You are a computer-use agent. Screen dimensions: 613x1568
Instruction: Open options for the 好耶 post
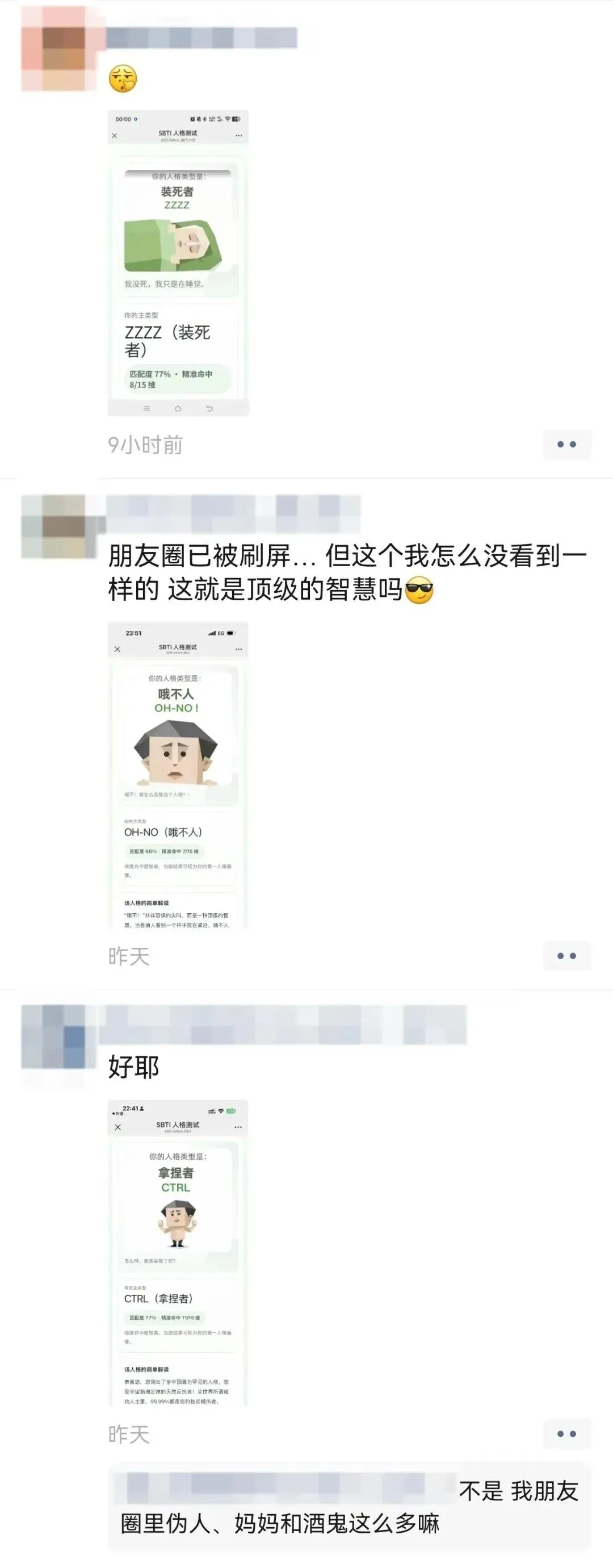567,1433
